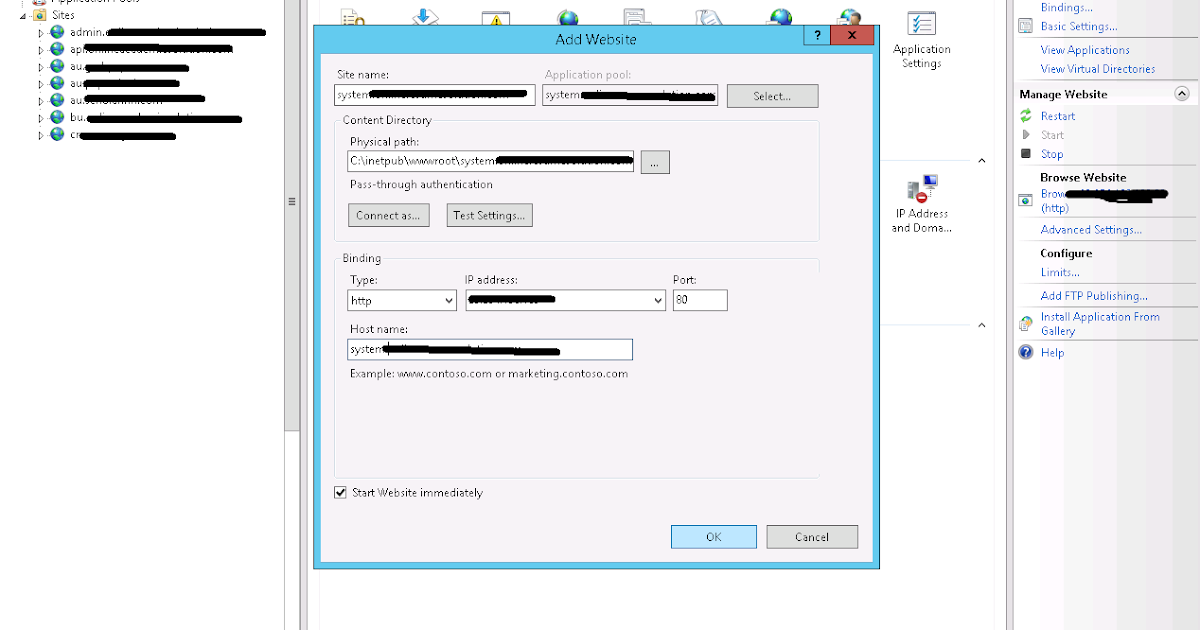Open the Application Settings feature icon
Screen dimensions: 1200x630
[920, 30]
